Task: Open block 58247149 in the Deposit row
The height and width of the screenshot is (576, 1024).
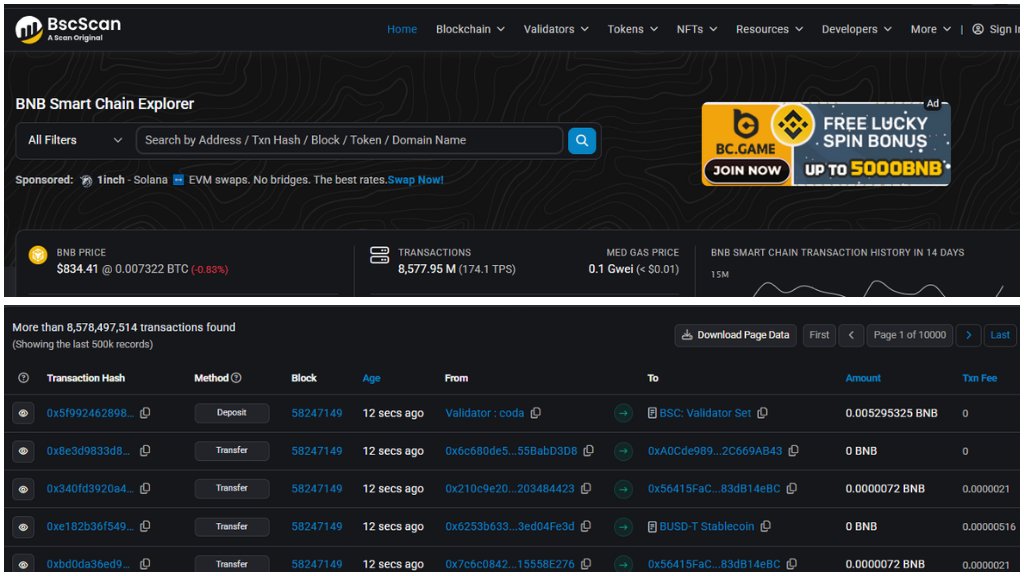Action: pyautogui.click(x=317, y=413)
